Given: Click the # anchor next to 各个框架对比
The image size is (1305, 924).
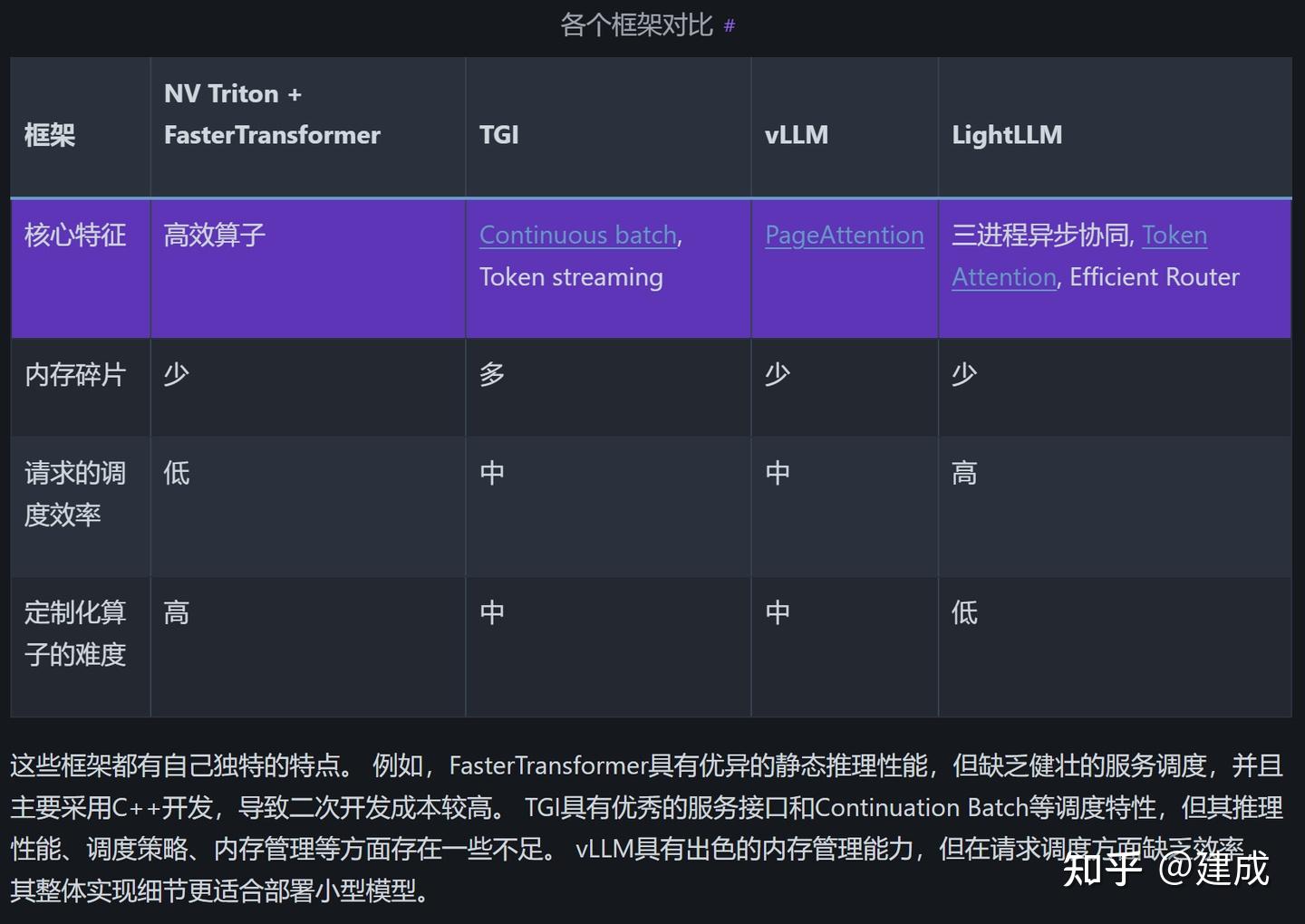Looking at the screenshot, I should click(x=728, y=27).
